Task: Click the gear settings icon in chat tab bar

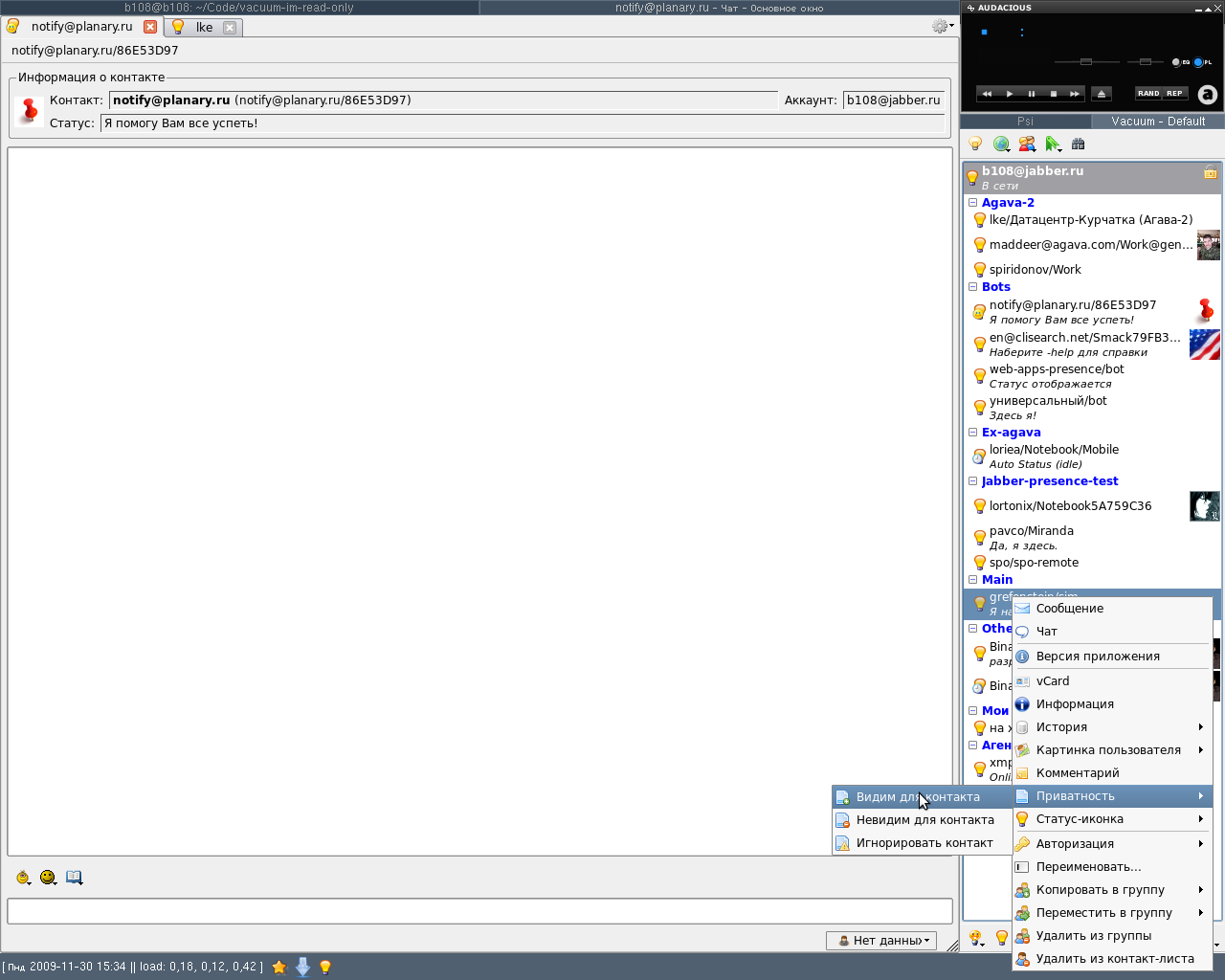Action: pyautogui.click(x=941, y=27)
